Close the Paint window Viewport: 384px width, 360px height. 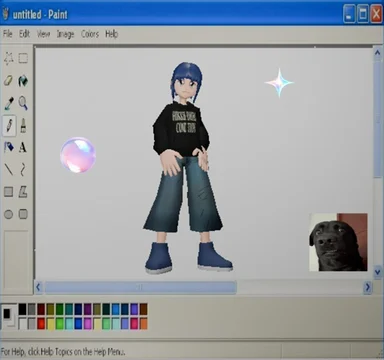pos(376,14)
